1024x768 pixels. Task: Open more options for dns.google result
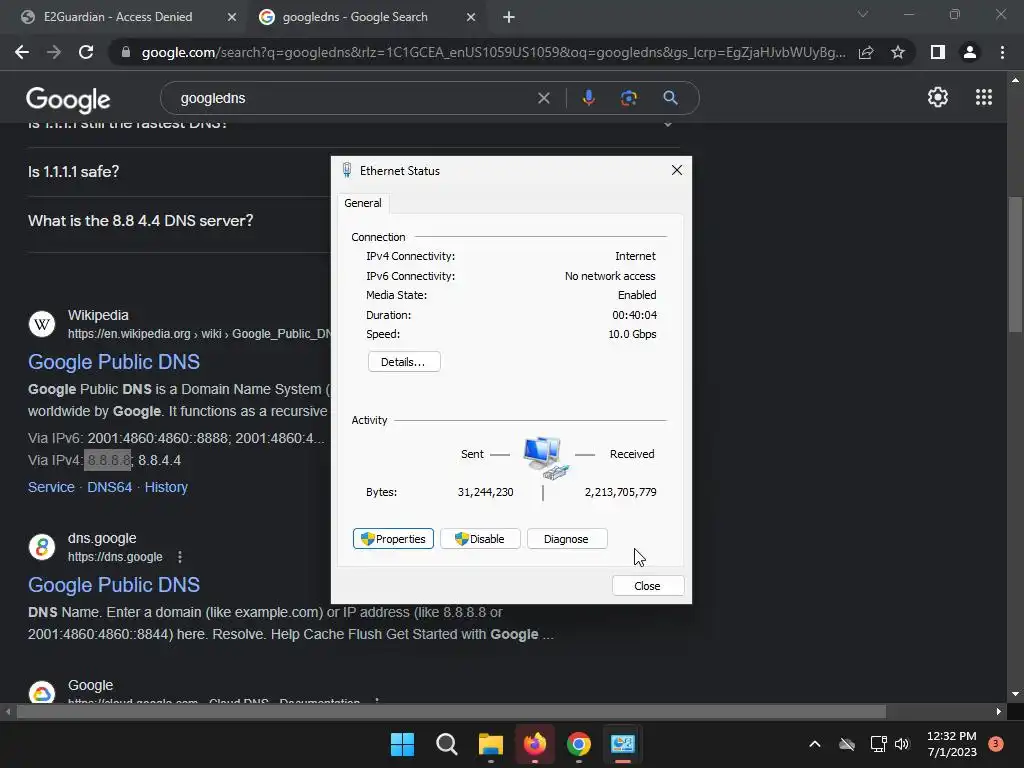(180, 557)
